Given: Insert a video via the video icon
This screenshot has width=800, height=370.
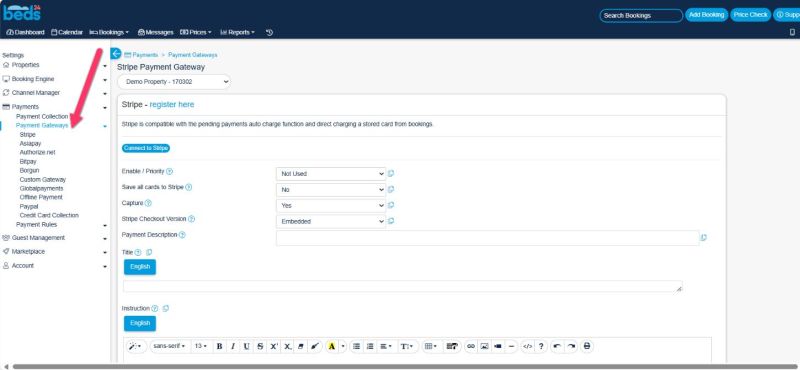Looking at the screenshot, I should point(498,346).
